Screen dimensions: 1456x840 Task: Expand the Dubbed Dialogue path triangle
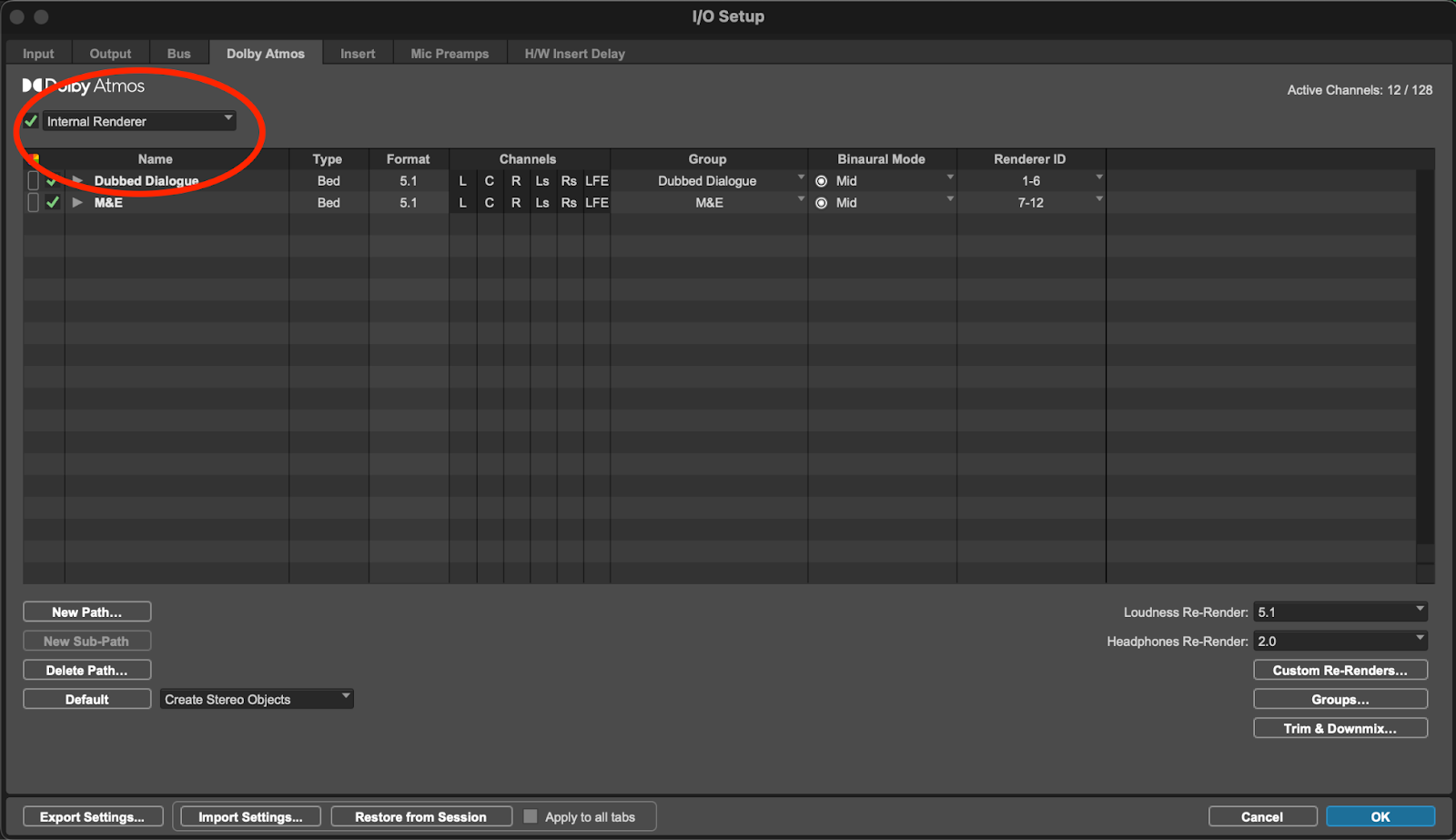(77, 181)
